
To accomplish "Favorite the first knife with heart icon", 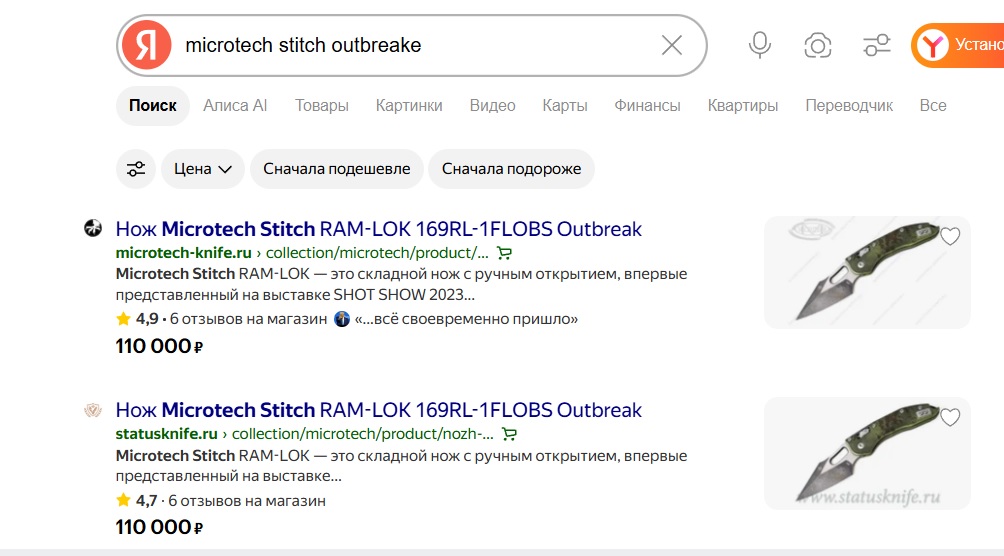I will [x=950, y=236].
